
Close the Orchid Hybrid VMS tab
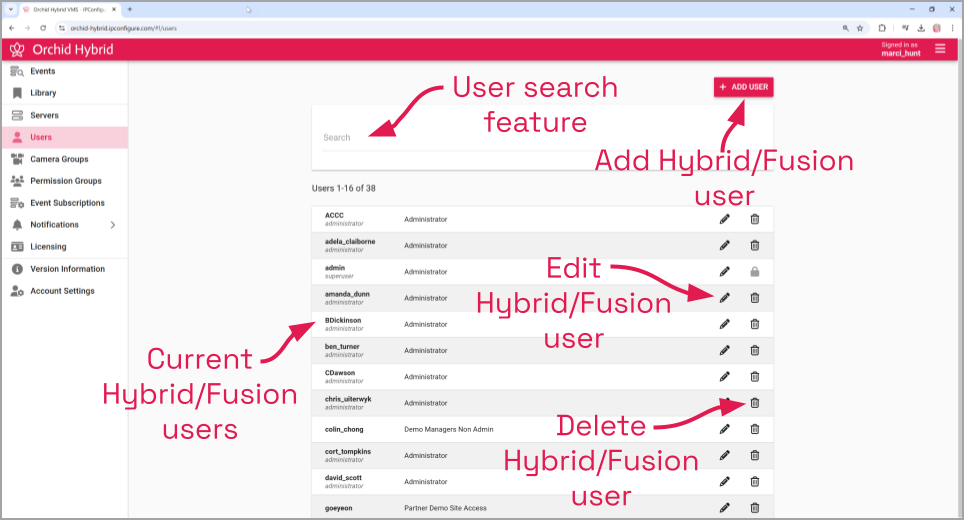(114, 10)
